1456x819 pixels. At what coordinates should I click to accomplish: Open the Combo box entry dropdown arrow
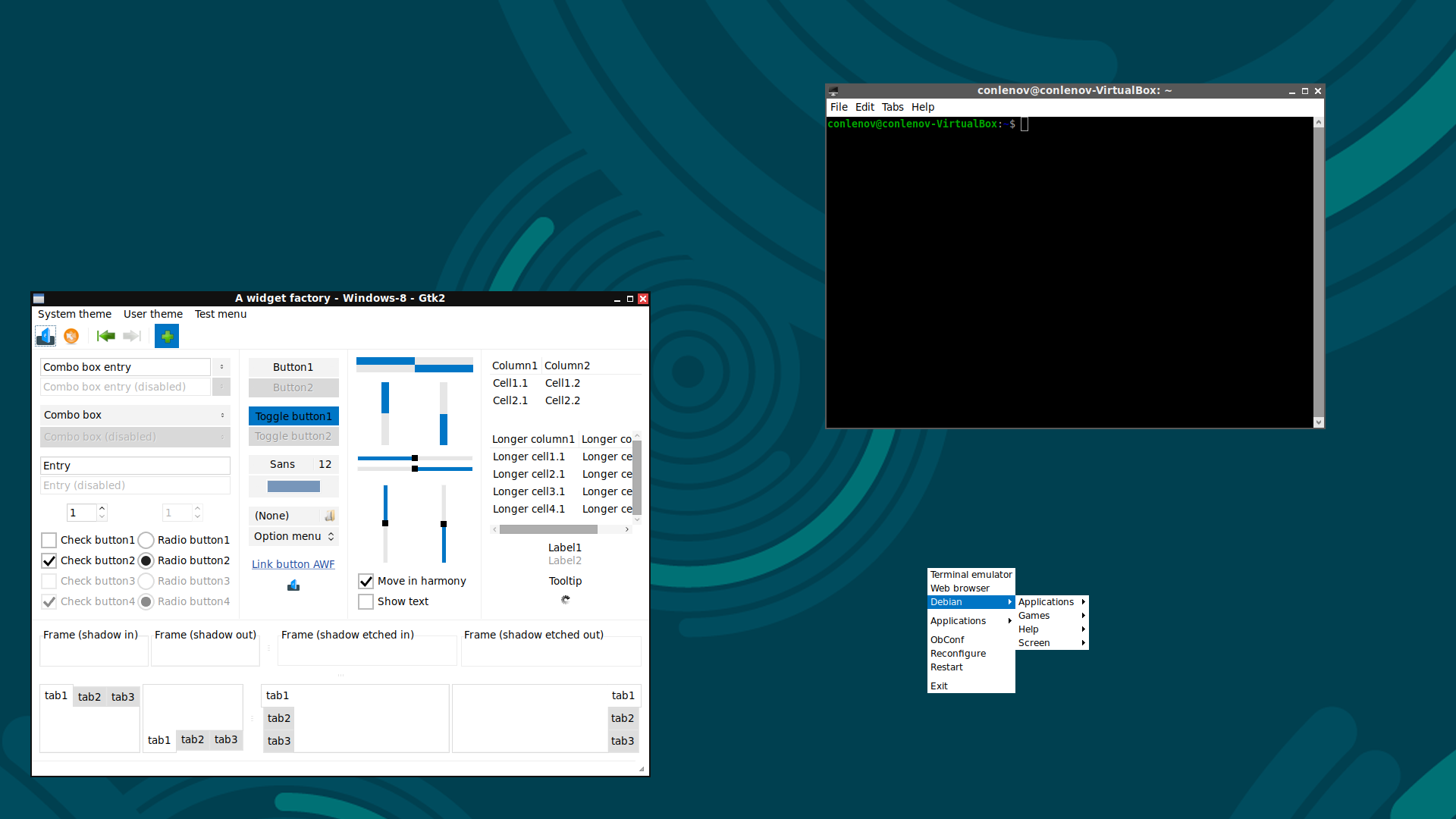(221, 367)
